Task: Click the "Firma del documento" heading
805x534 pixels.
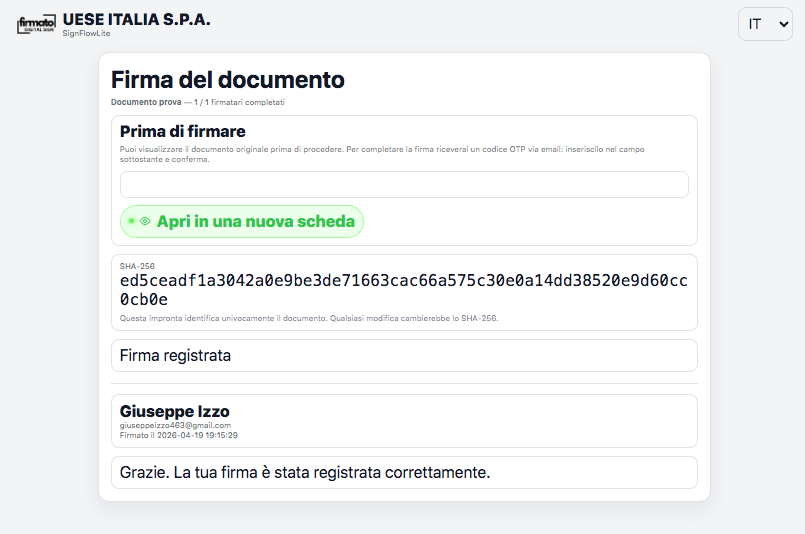Action: tap(228, 80)
